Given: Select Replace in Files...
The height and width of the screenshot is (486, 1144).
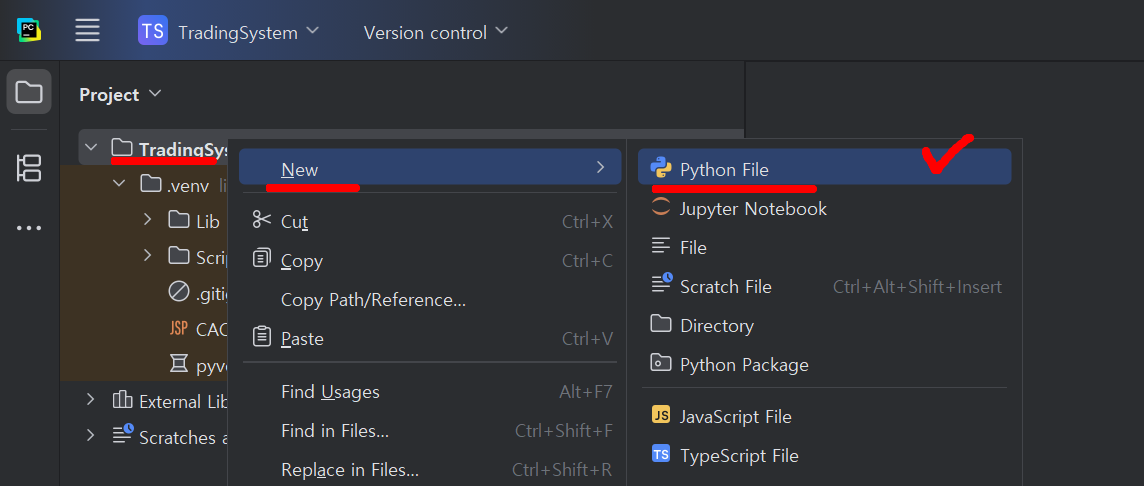Looking at the screenshot, I should click(x=430, y=468).
